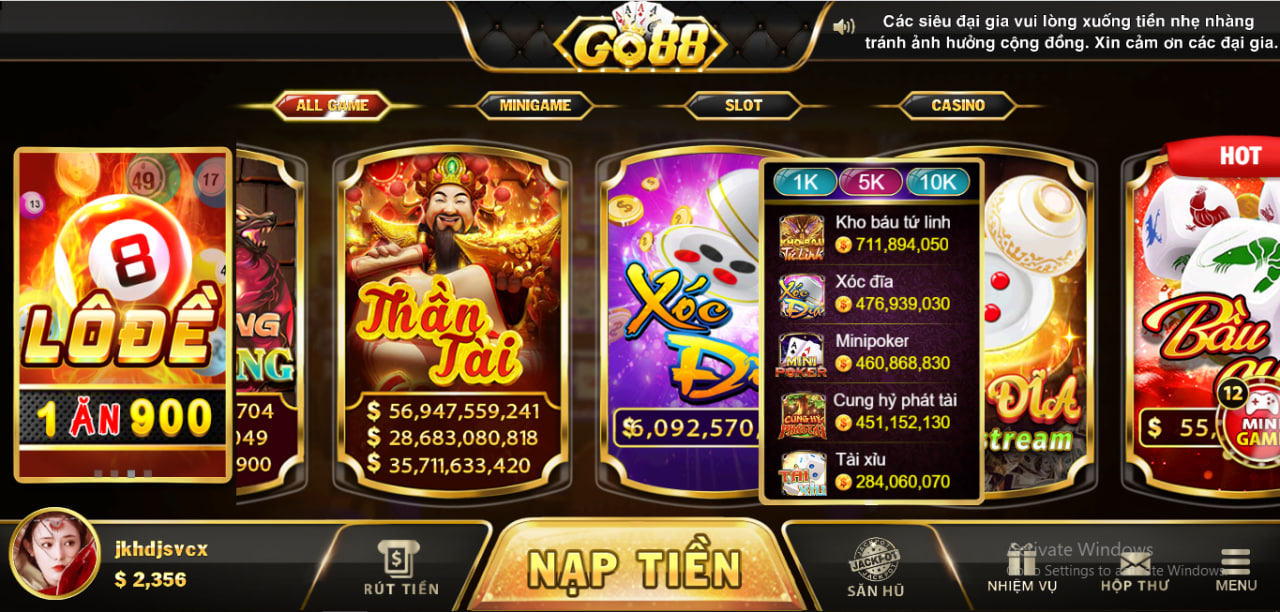Click the user avatar picture
This screenshot has width=1280, height=612.
(x=55, y=553)
